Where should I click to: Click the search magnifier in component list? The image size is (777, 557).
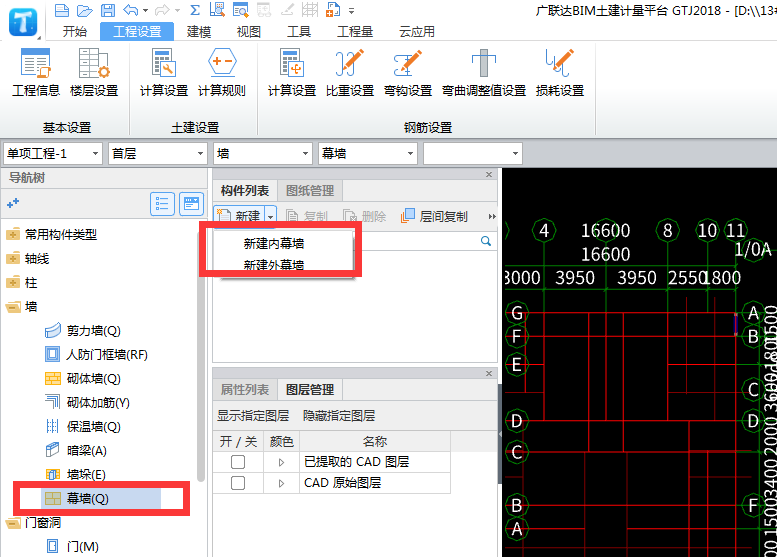click(486, 241)
